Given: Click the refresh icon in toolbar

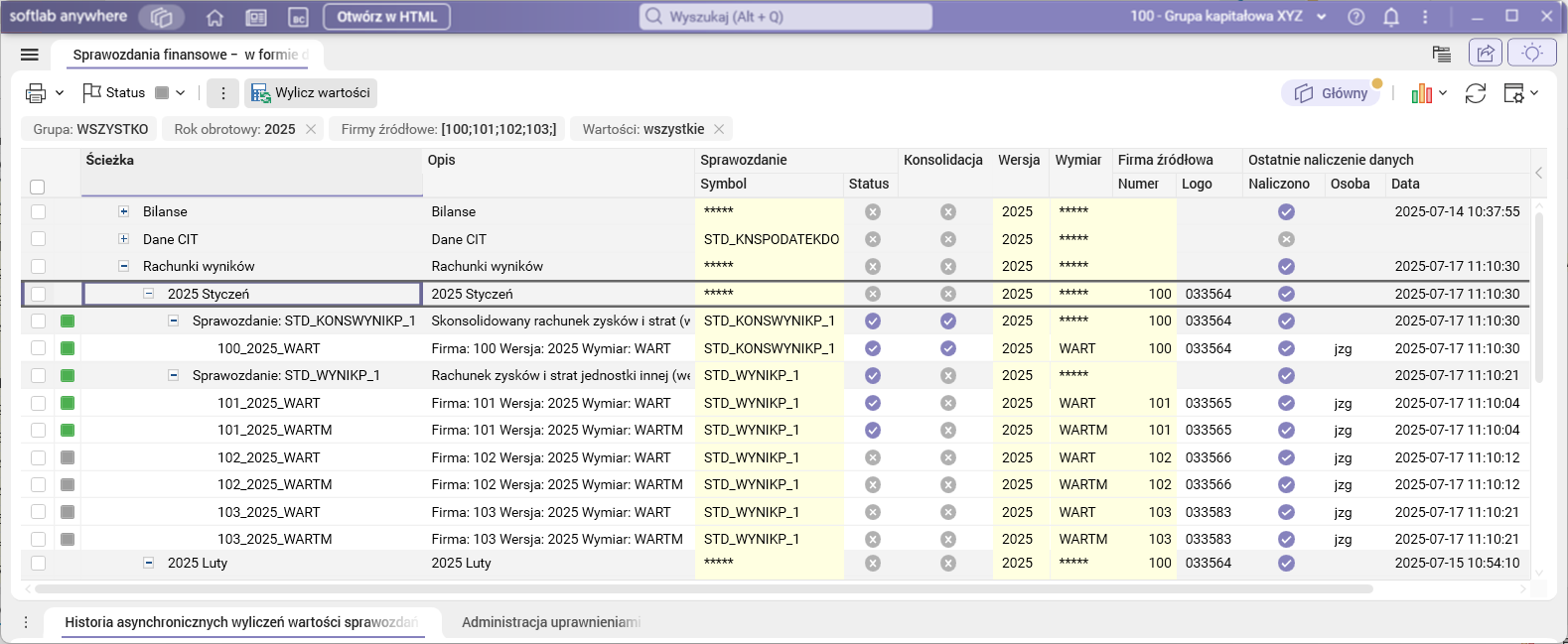Looking at the screenshot, I should (x=1476, y=93).
